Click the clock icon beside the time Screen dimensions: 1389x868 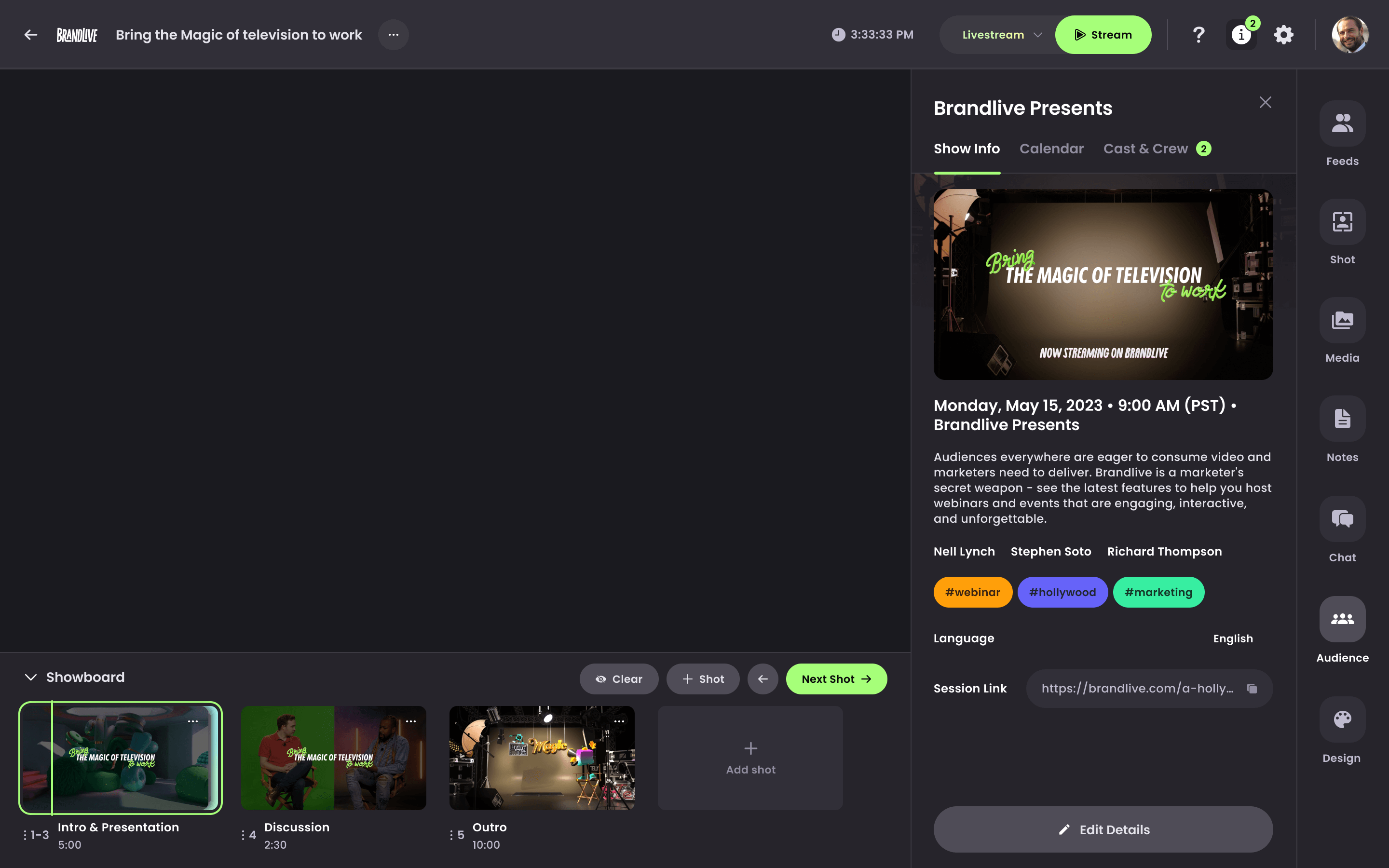838,35
